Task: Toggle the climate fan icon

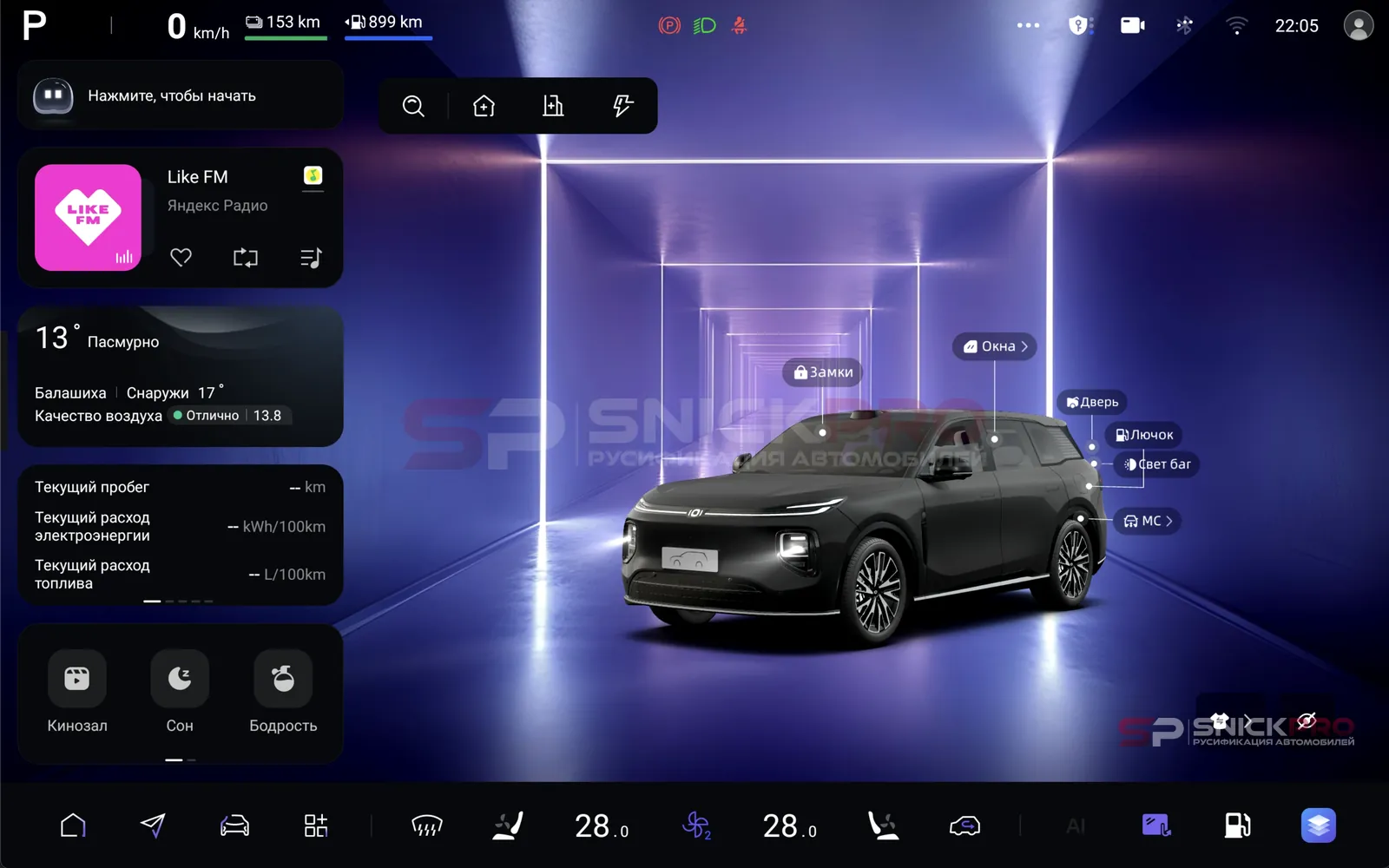Action: (696, 825)
